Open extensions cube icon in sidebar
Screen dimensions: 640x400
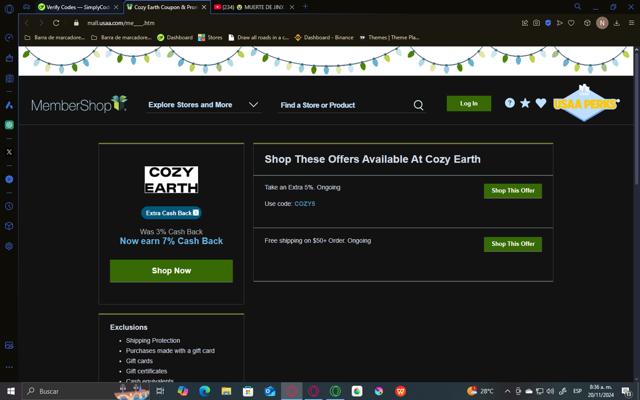(x=9, y=226)
